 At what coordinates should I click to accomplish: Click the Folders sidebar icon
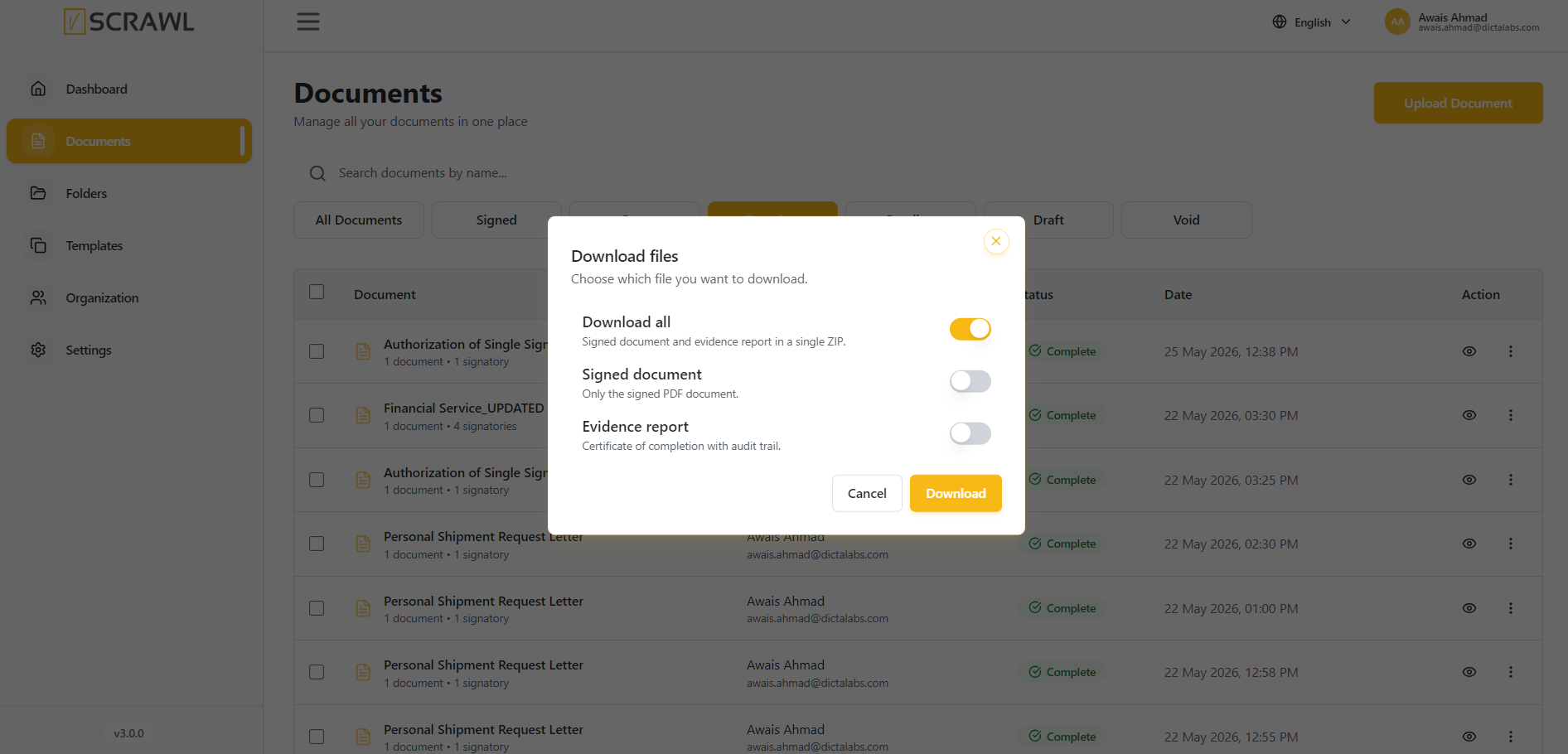(x=38, y=193)
